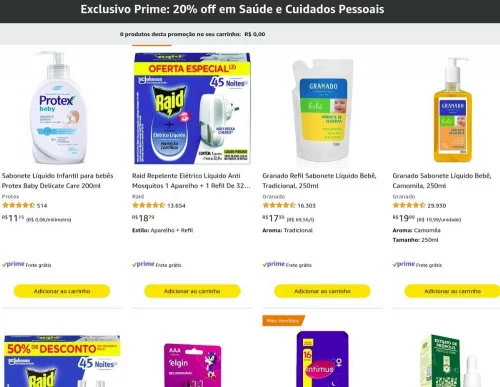Add Granado Camomila soap to cart
Screen dimensions: 500x387
point(452,291)
